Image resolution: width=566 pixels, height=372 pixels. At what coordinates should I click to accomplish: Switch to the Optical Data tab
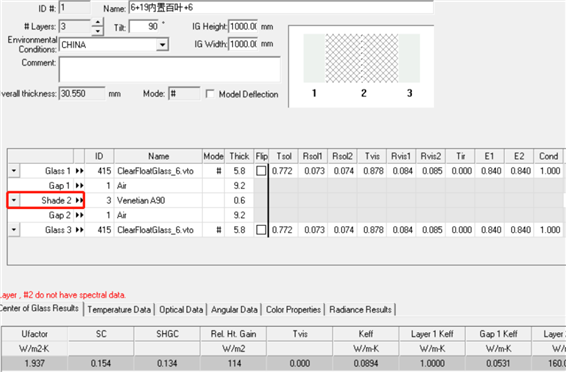tap(181, 310)
